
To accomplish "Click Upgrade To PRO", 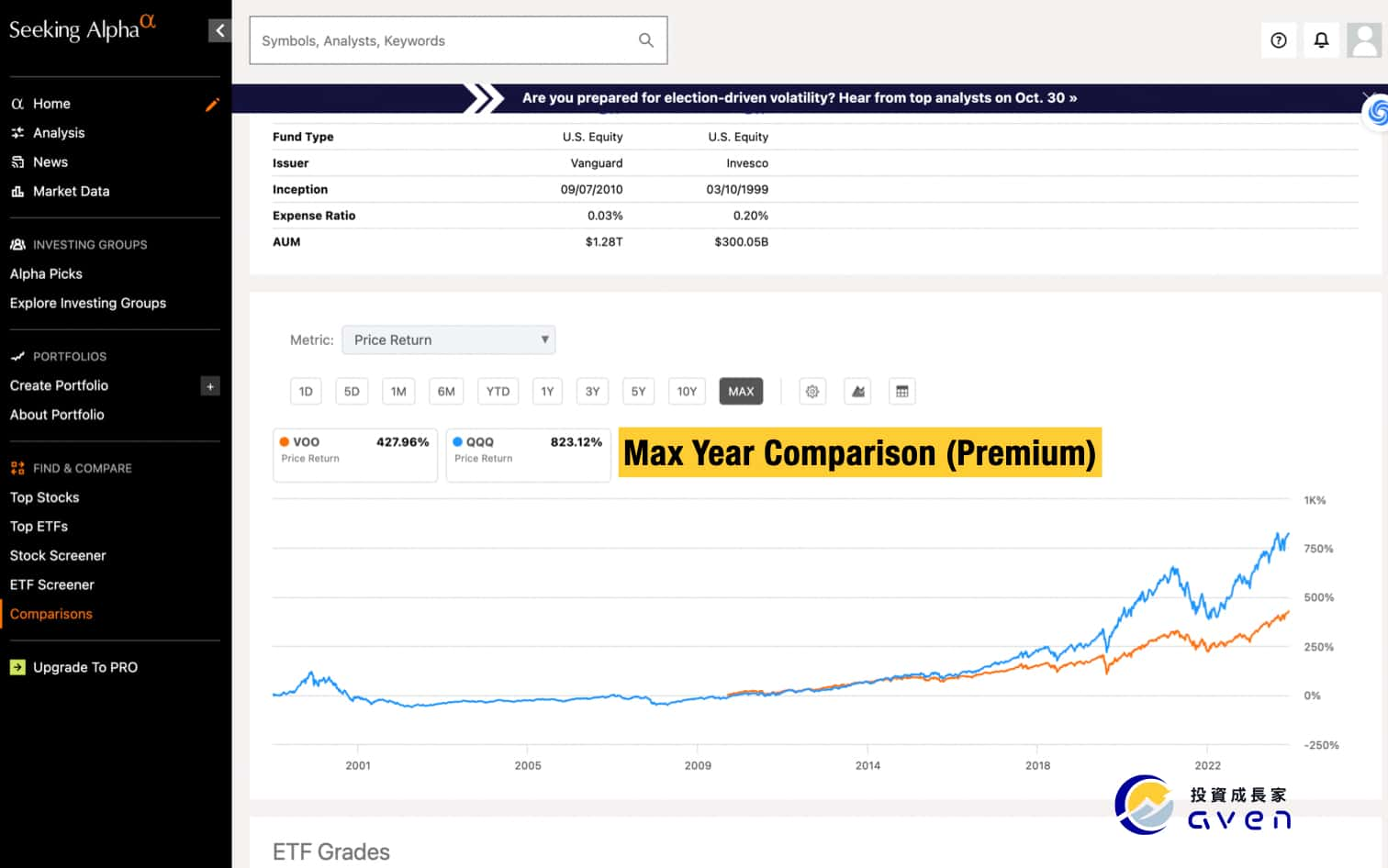I will point(85,667).
